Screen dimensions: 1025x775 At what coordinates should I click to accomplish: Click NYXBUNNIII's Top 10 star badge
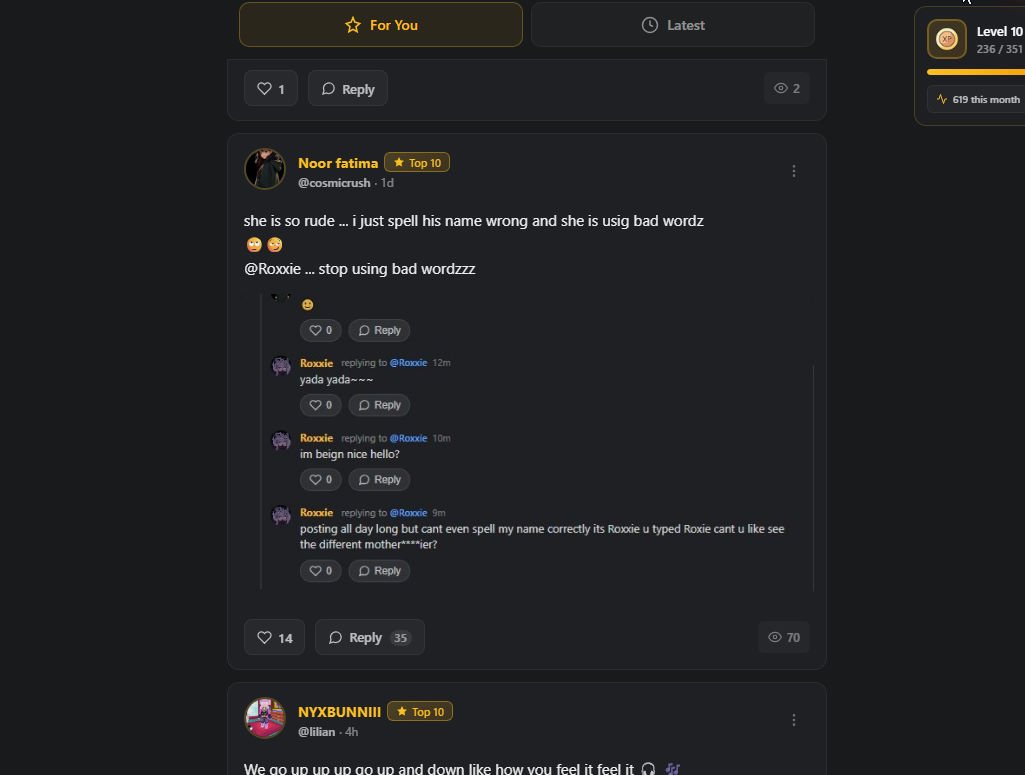click(x=420, y=712)
